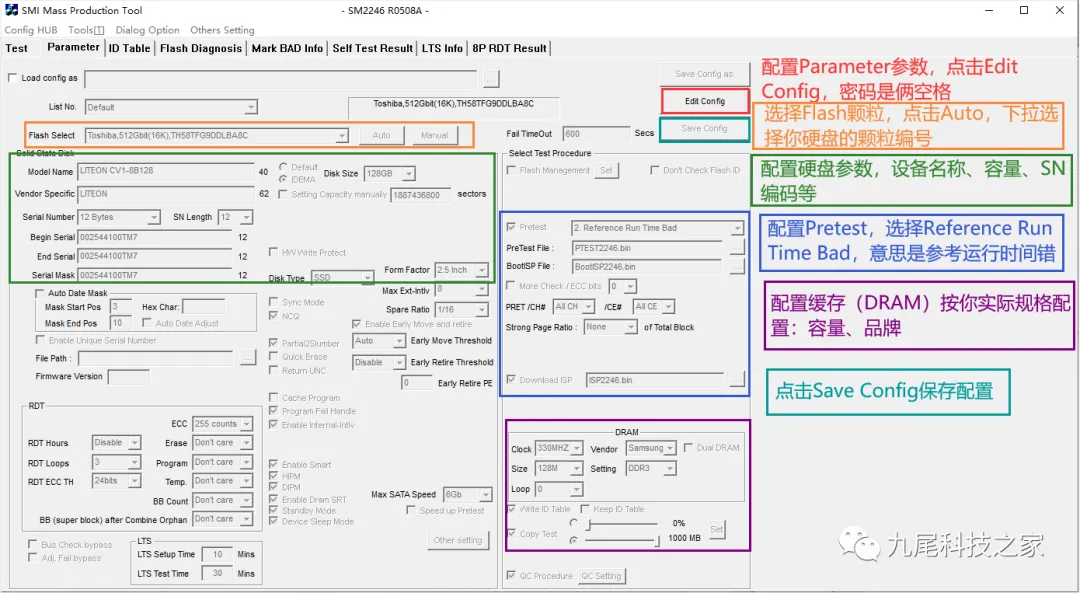1080x593 pixels.
Task: Click the browse button beside Load config as
Action: pos(490,78)
